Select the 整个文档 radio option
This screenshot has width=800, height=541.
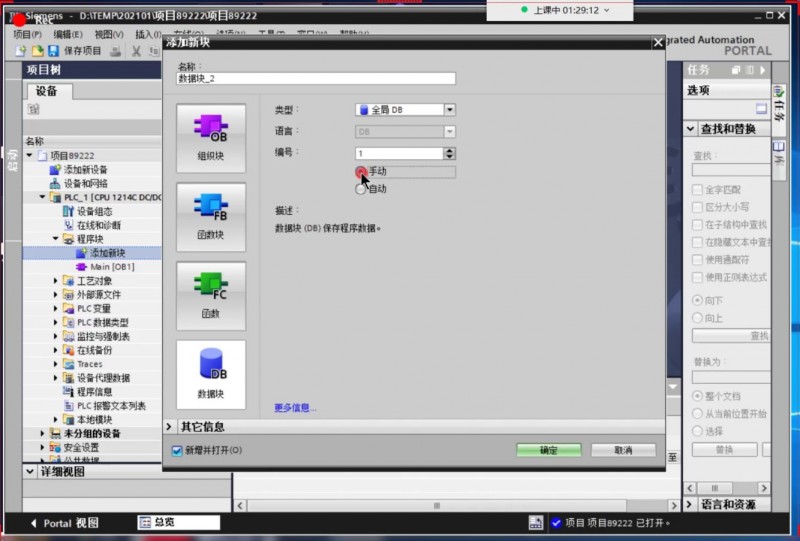coord(697,396)
